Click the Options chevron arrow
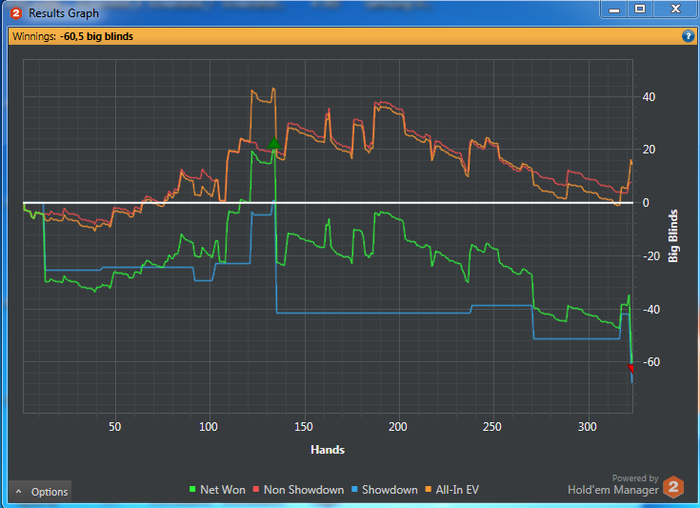The image size is (700, 508). point(19,492)
